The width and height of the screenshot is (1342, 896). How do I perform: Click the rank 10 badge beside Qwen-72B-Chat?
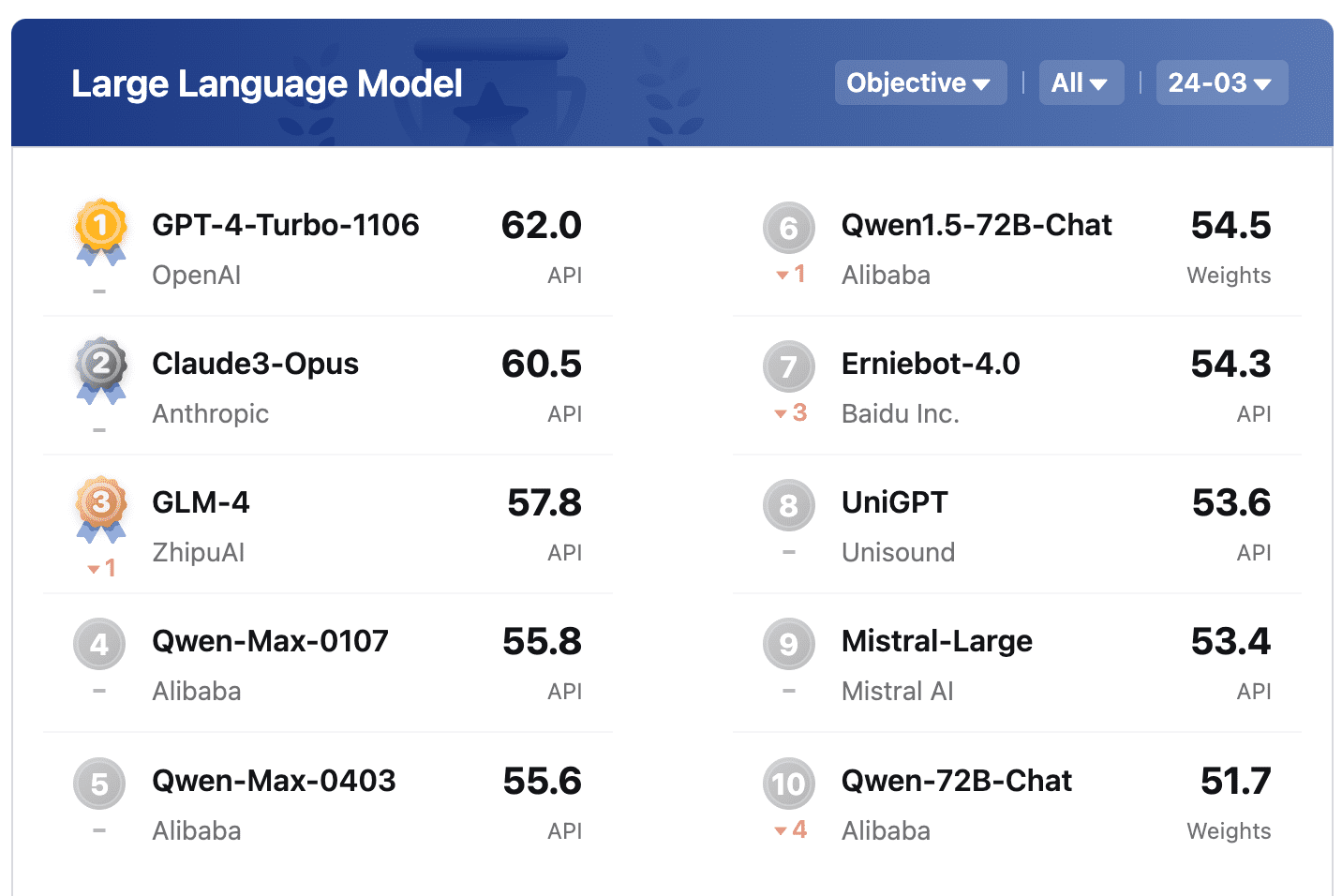tap(789, 784)
